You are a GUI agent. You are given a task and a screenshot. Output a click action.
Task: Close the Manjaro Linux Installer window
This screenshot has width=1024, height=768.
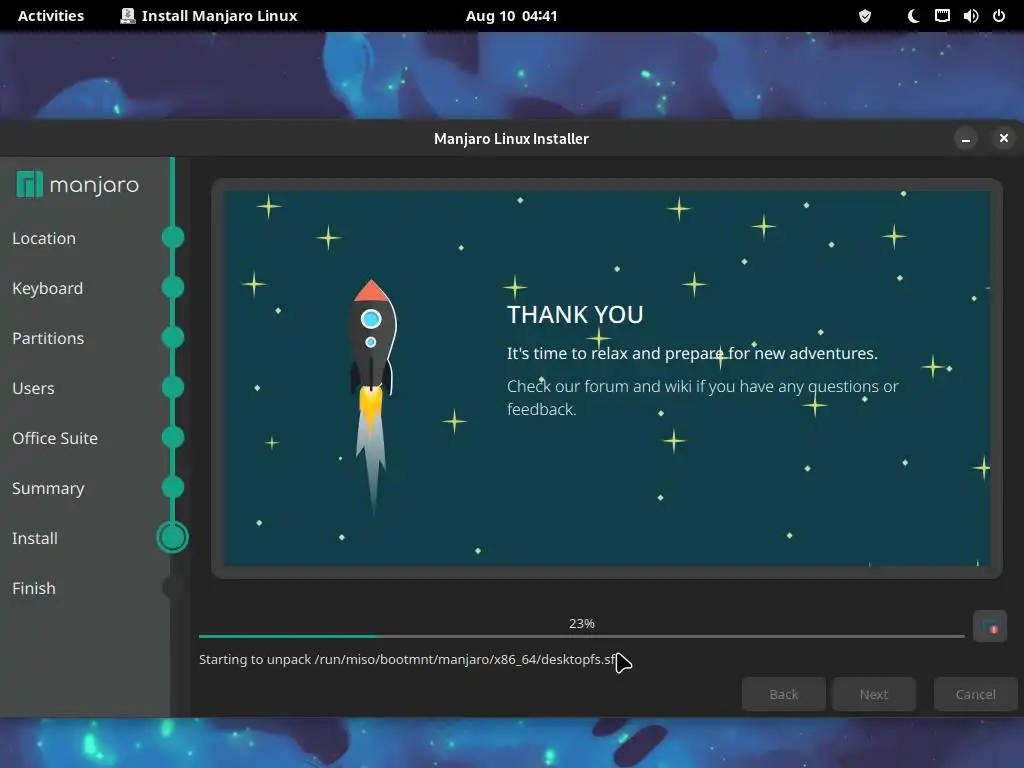[1004, 138]
